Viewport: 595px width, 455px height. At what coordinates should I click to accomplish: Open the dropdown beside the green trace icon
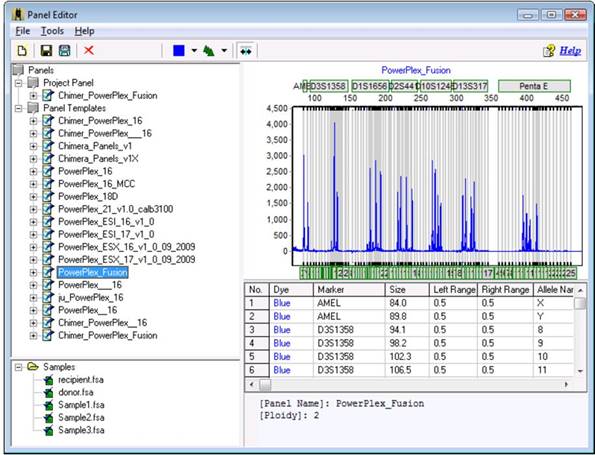coord(224,50)
